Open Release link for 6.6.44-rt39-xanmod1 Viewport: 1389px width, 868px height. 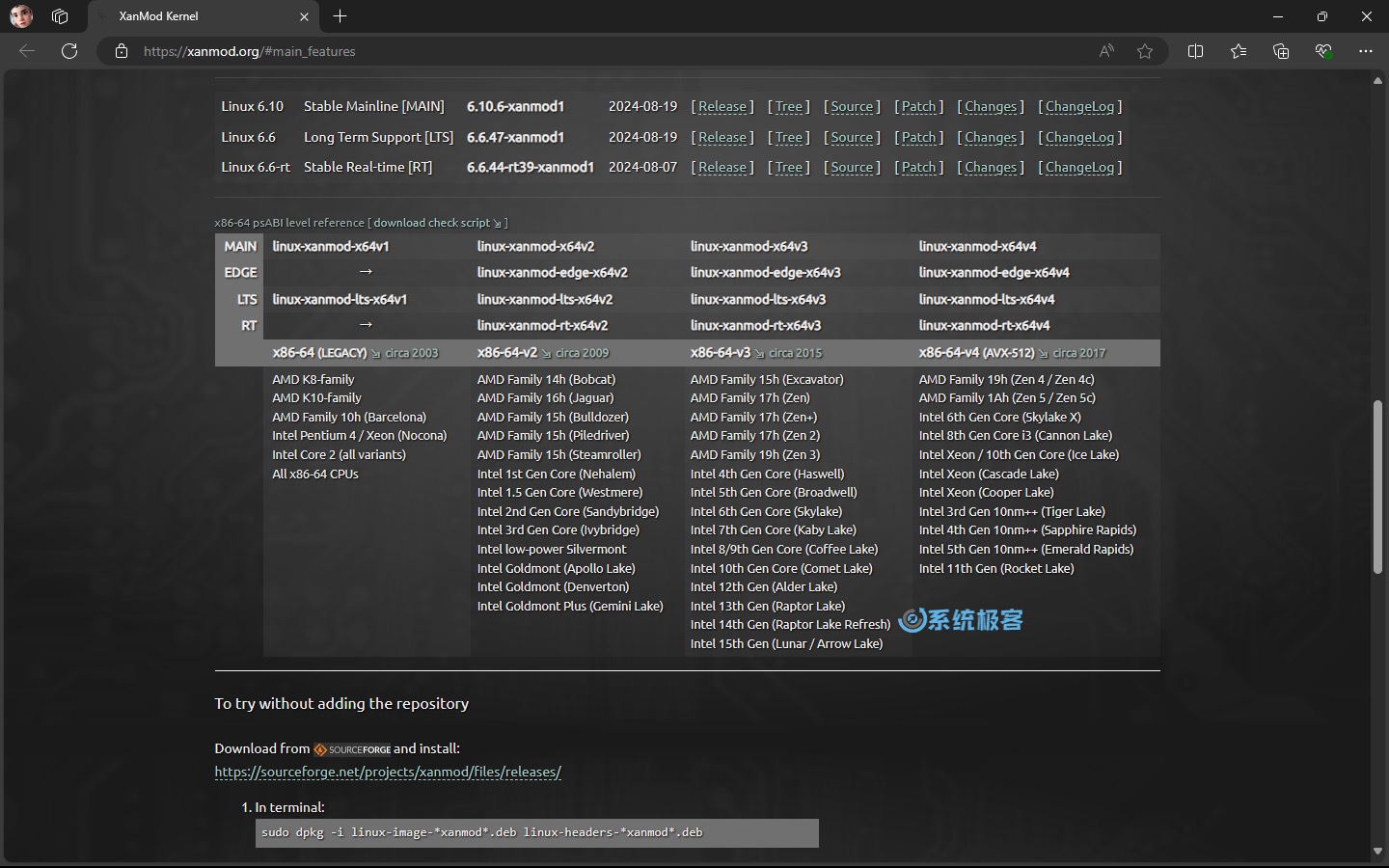click(x=722, y=168)
